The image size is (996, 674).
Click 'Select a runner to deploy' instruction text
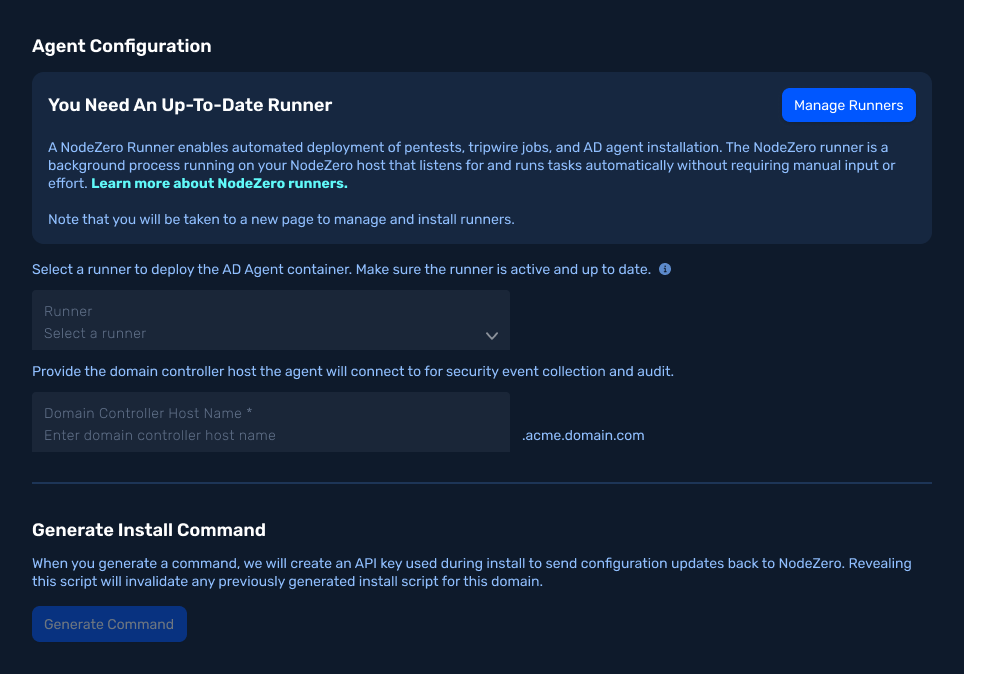pyautogui.click(x=341, y=269)
